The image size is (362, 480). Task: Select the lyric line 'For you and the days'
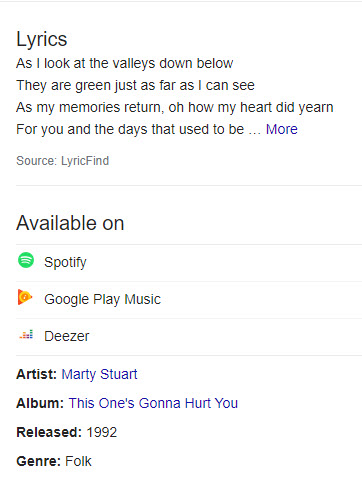[x=139, y=129]
